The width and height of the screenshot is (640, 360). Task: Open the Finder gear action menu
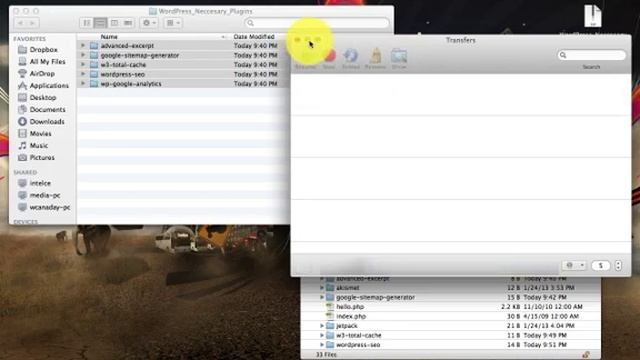tap(149, 23)
